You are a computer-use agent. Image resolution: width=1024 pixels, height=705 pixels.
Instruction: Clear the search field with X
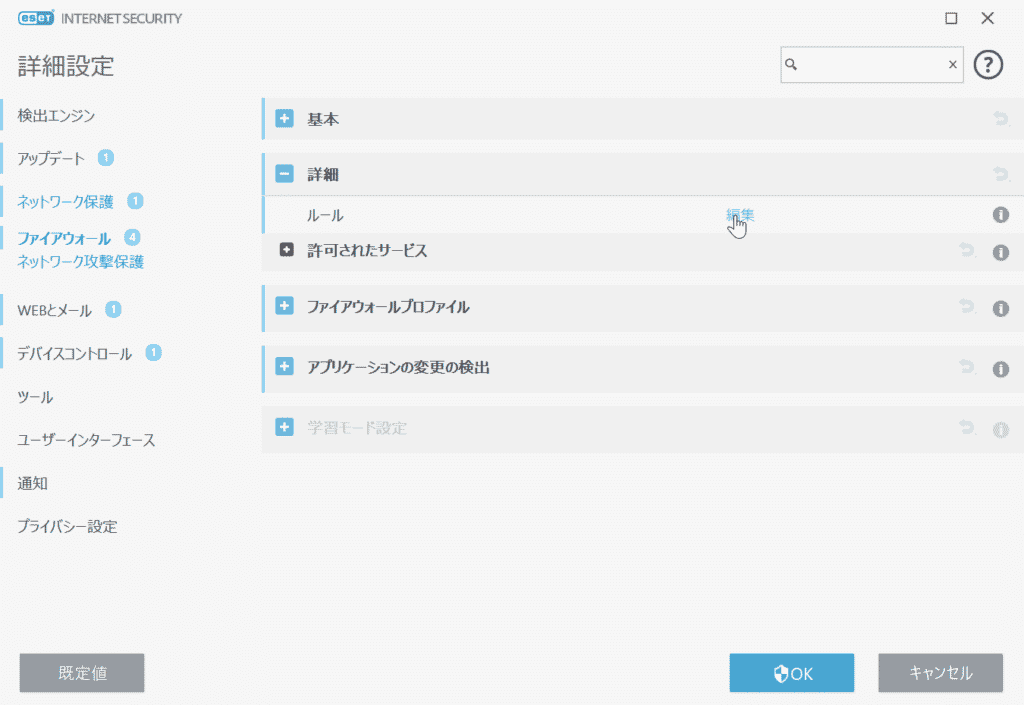[952, 65]
